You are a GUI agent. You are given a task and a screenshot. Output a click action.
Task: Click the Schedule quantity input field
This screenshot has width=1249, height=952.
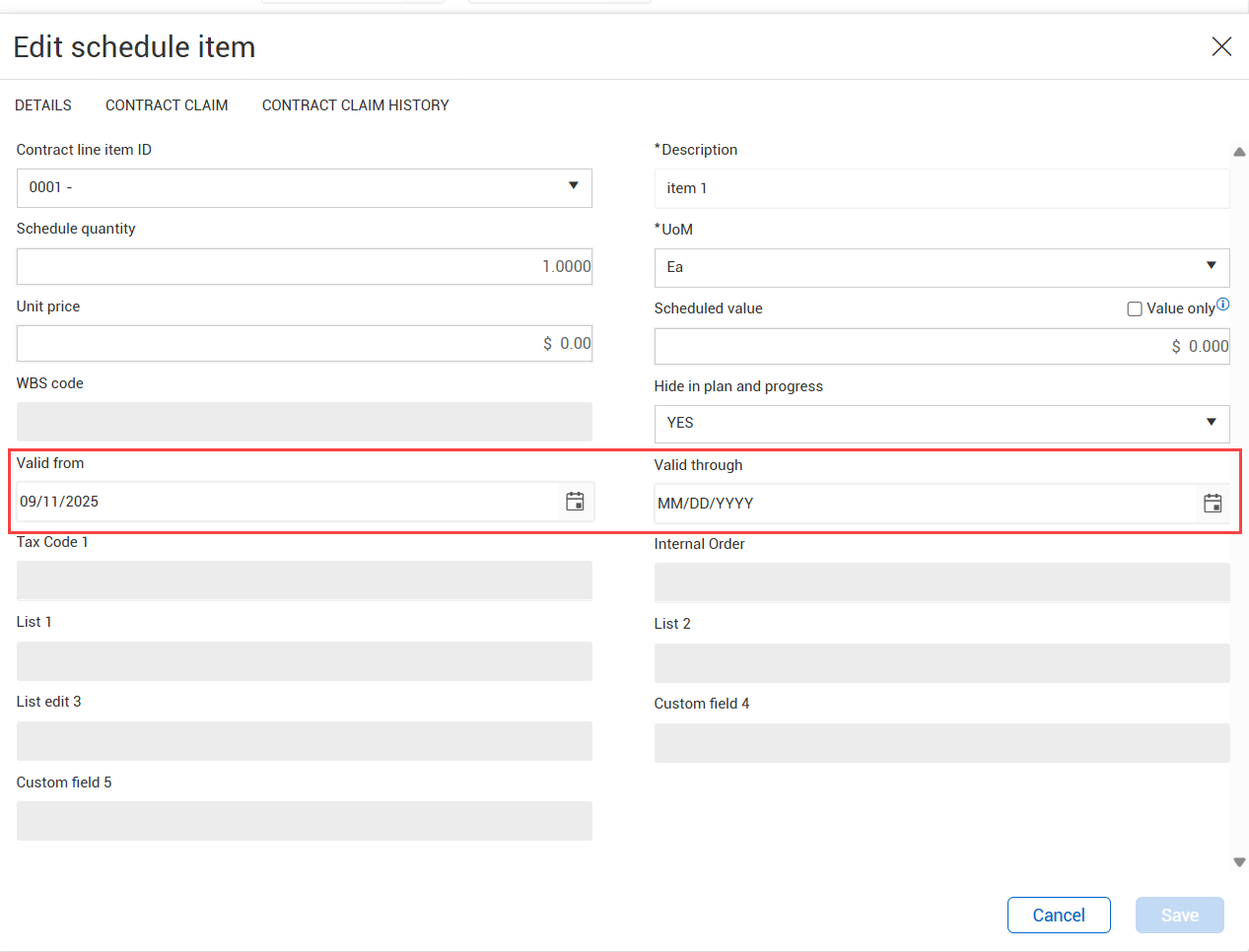304,267
